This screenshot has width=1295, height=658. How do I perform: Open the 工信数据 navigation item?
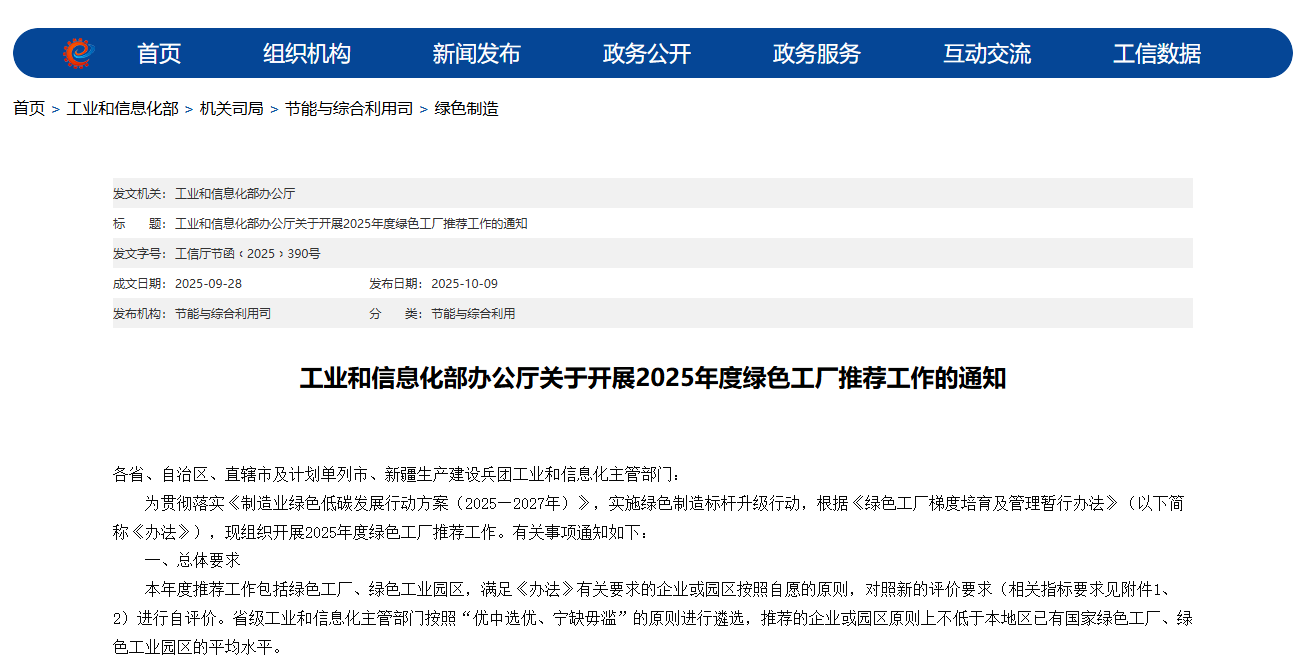pos(1157,54)
